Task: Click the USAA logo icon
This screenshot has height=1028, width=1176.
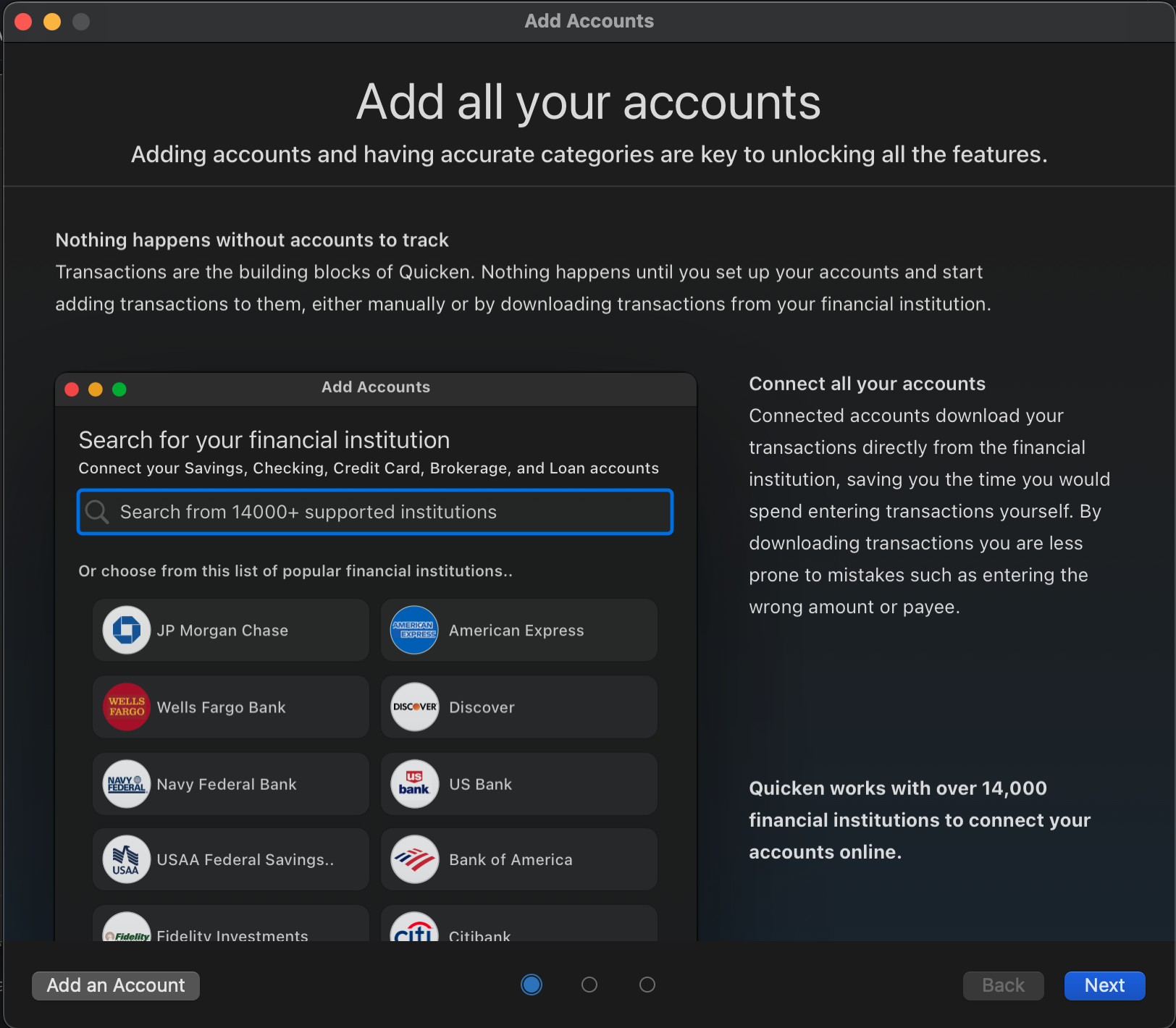Action: [x=127, y=859]
